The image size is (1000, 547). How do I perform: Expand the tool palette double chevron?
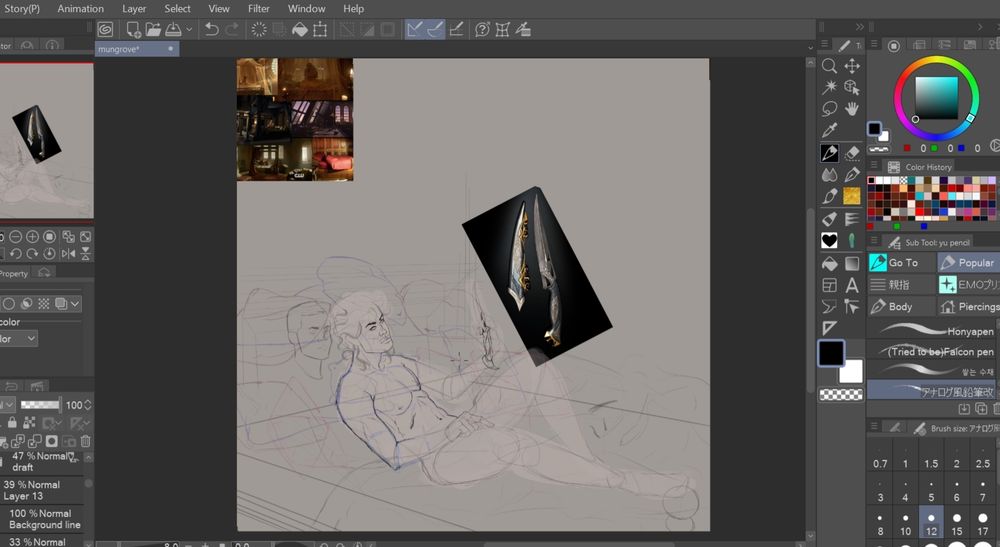pos(860,27)
